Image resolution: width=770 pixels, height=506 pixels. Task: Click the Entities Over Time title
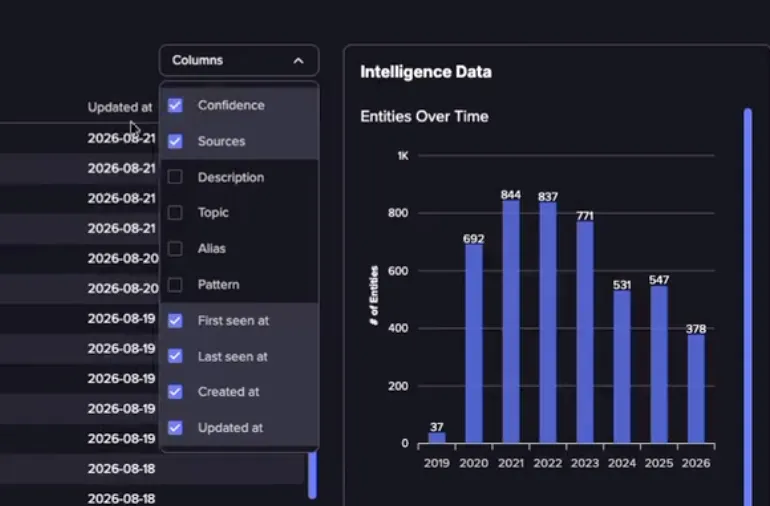coord(424,116)
